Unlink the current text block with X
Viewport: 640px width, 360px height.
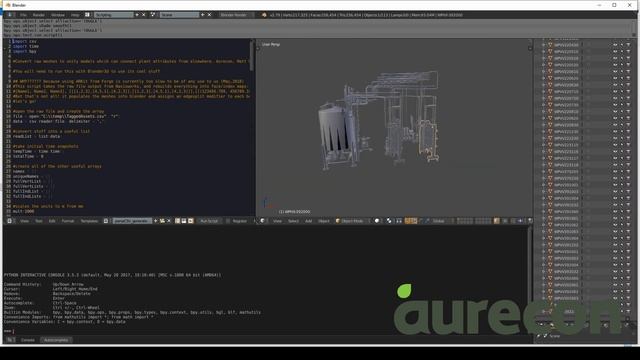169,221
